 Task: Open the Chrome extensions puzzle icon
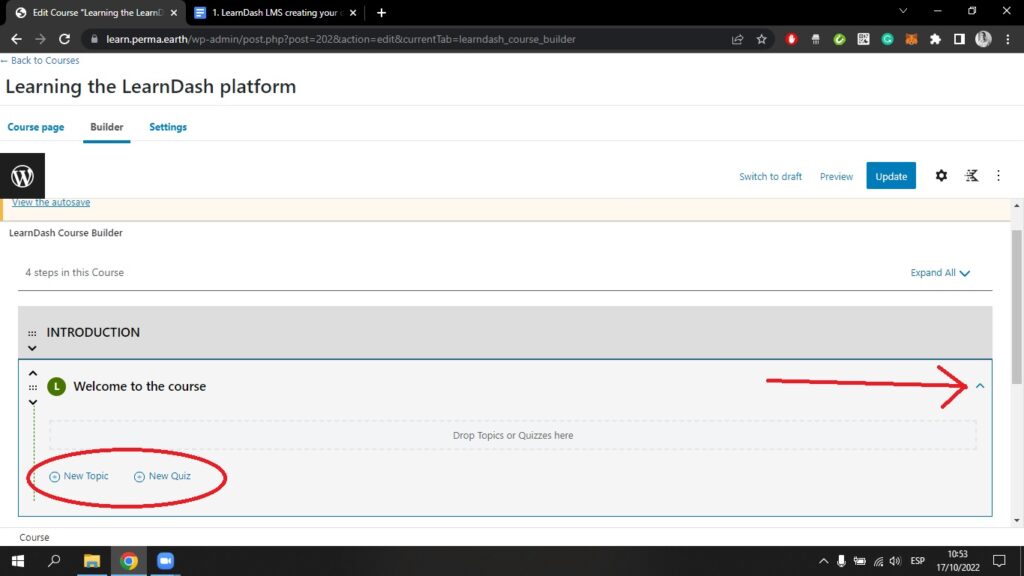[x=935, y=39]
